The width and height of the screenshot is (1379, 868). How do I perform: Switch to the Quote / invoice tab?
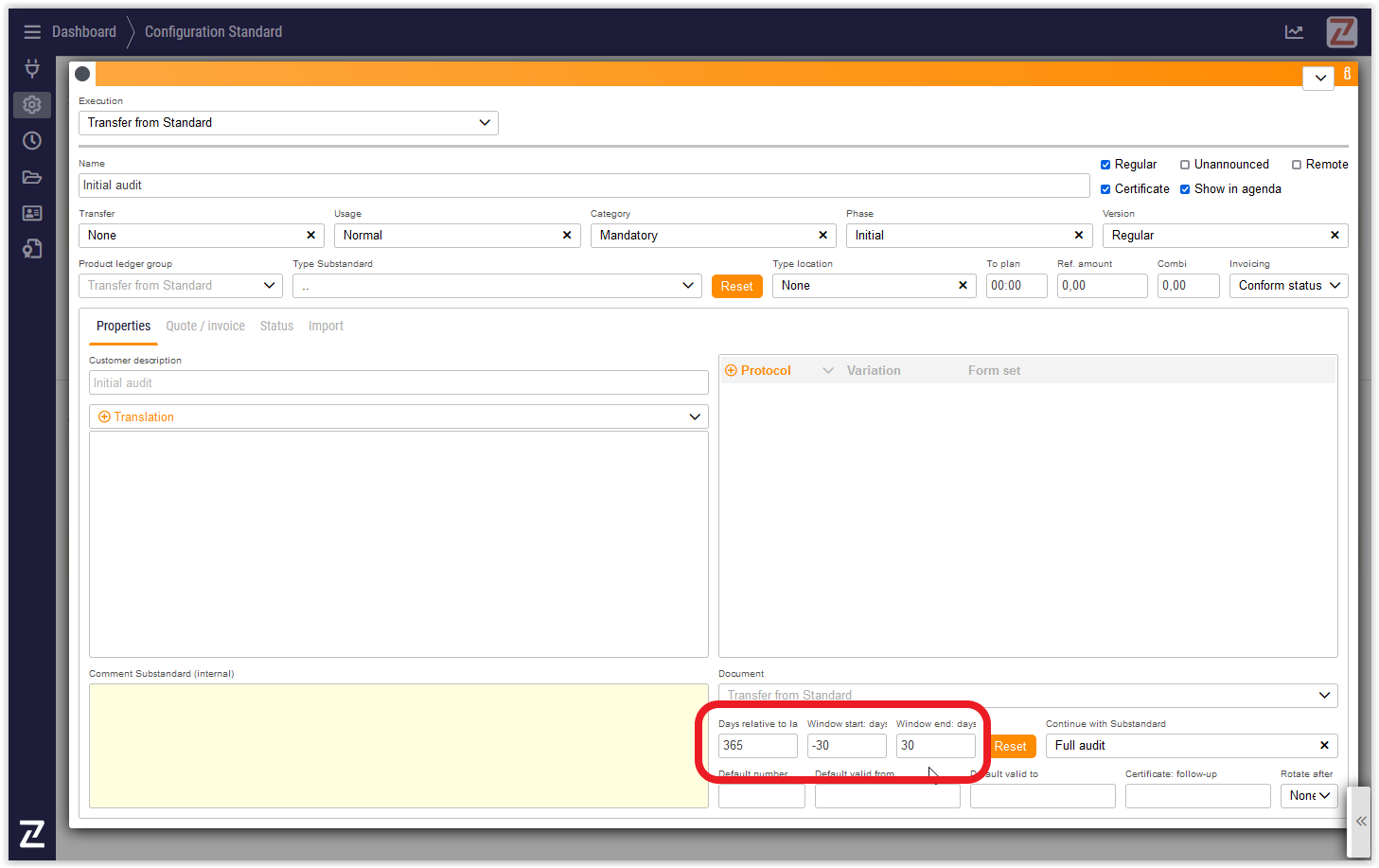coord(205,327)
